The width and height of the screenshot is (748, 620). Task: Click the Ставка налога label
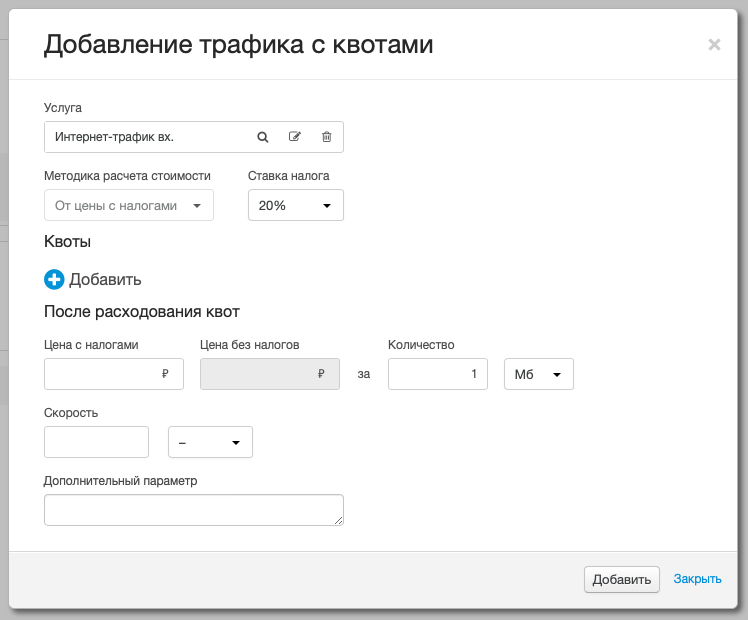(289, 176)
